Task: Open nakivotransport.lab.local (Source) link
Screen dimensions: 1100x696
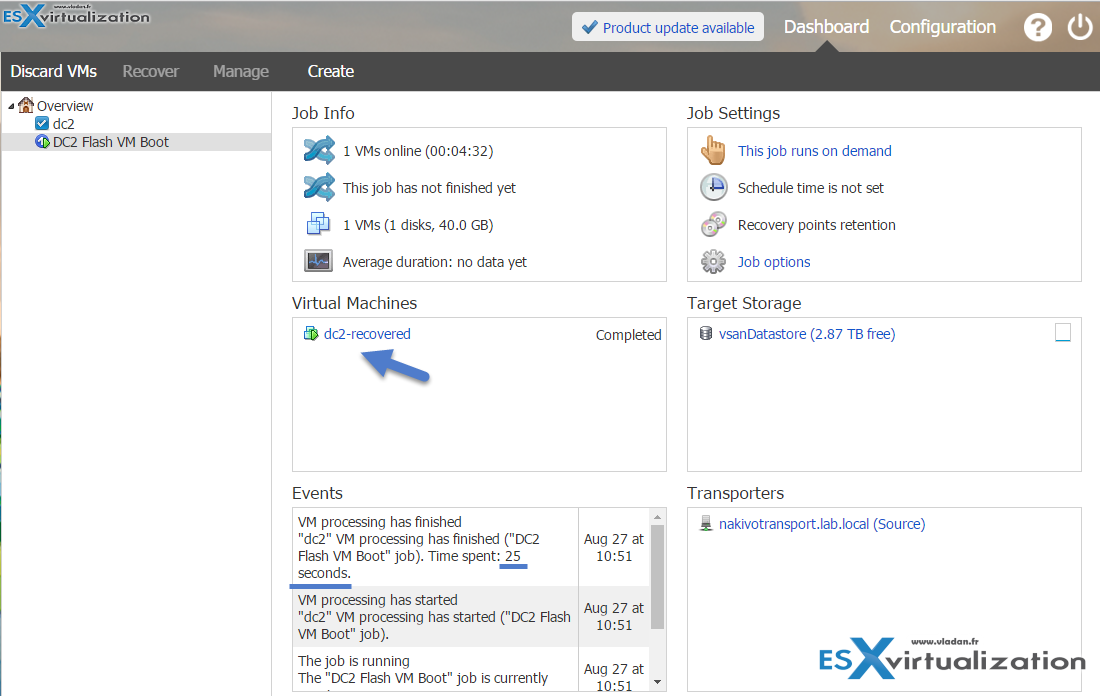Action: point(822,524)
